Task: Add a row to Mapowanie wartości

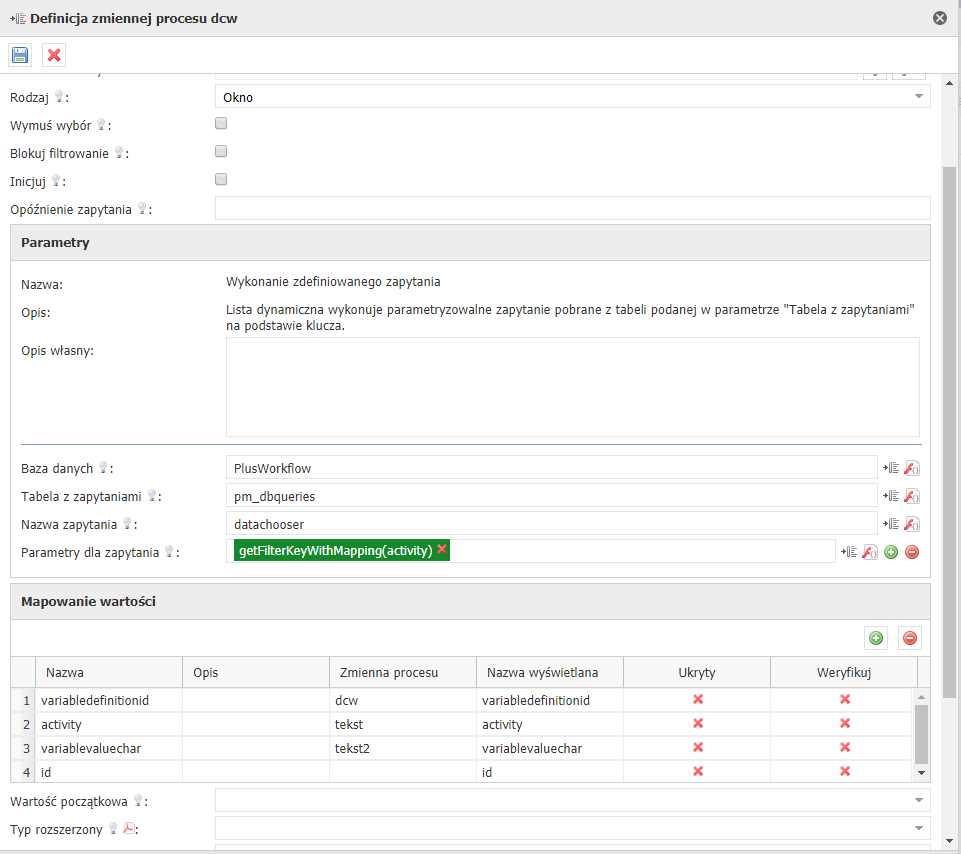Action: click(876, 638)
